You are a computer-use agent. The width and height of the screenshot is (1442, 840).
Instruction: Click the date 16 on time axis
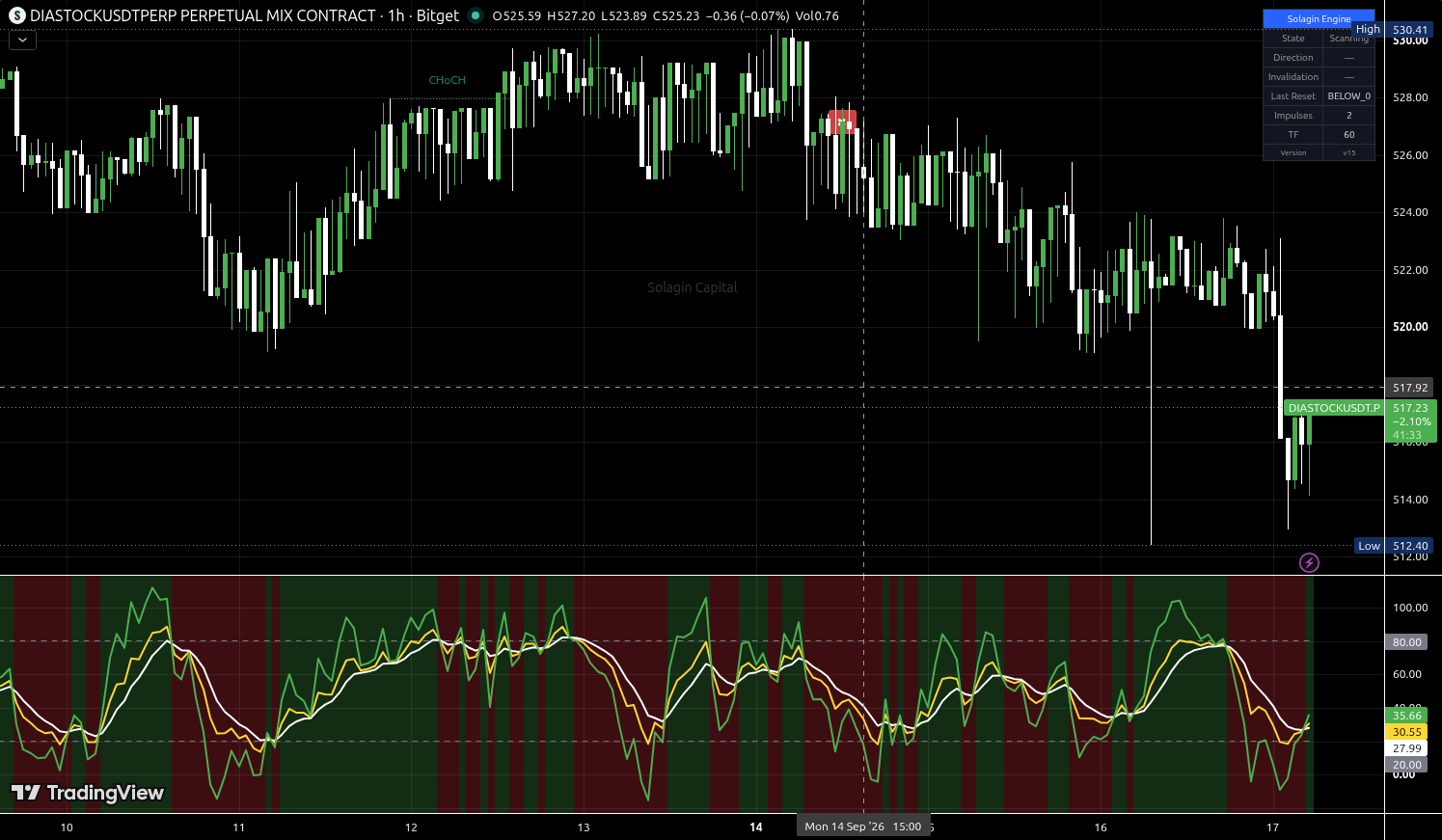pos(1101,827)
